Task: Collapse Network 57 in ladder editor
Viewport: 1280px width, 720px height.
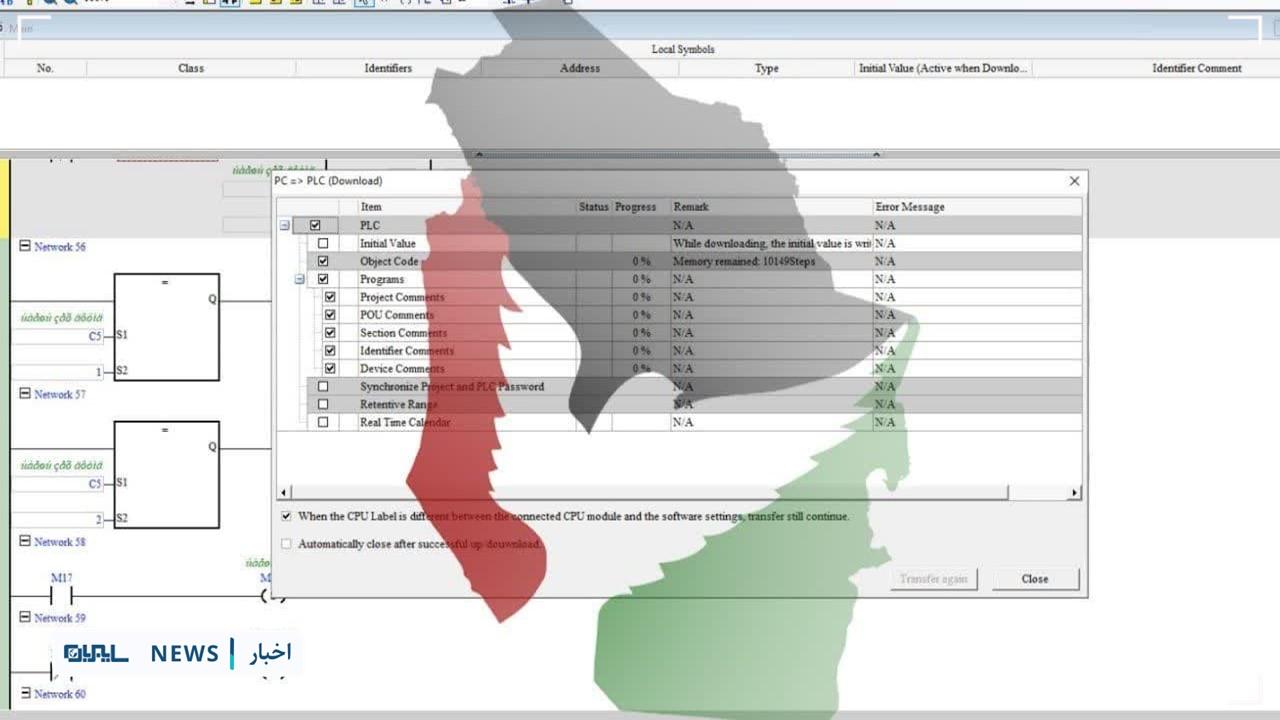Action: click(25, 394)
